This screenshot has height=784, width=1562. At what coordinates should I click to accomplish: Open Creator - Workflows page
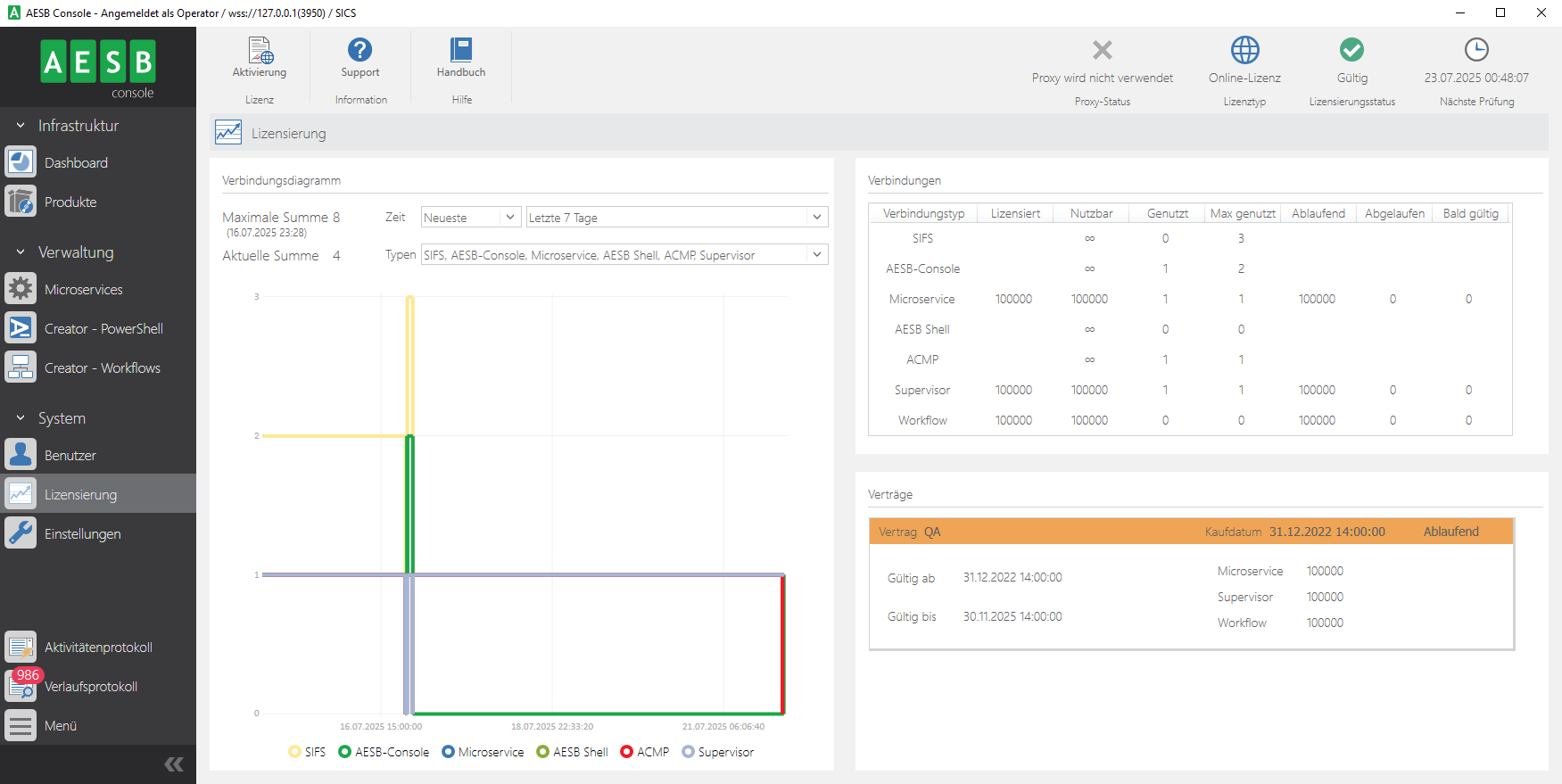click(103, 368)
